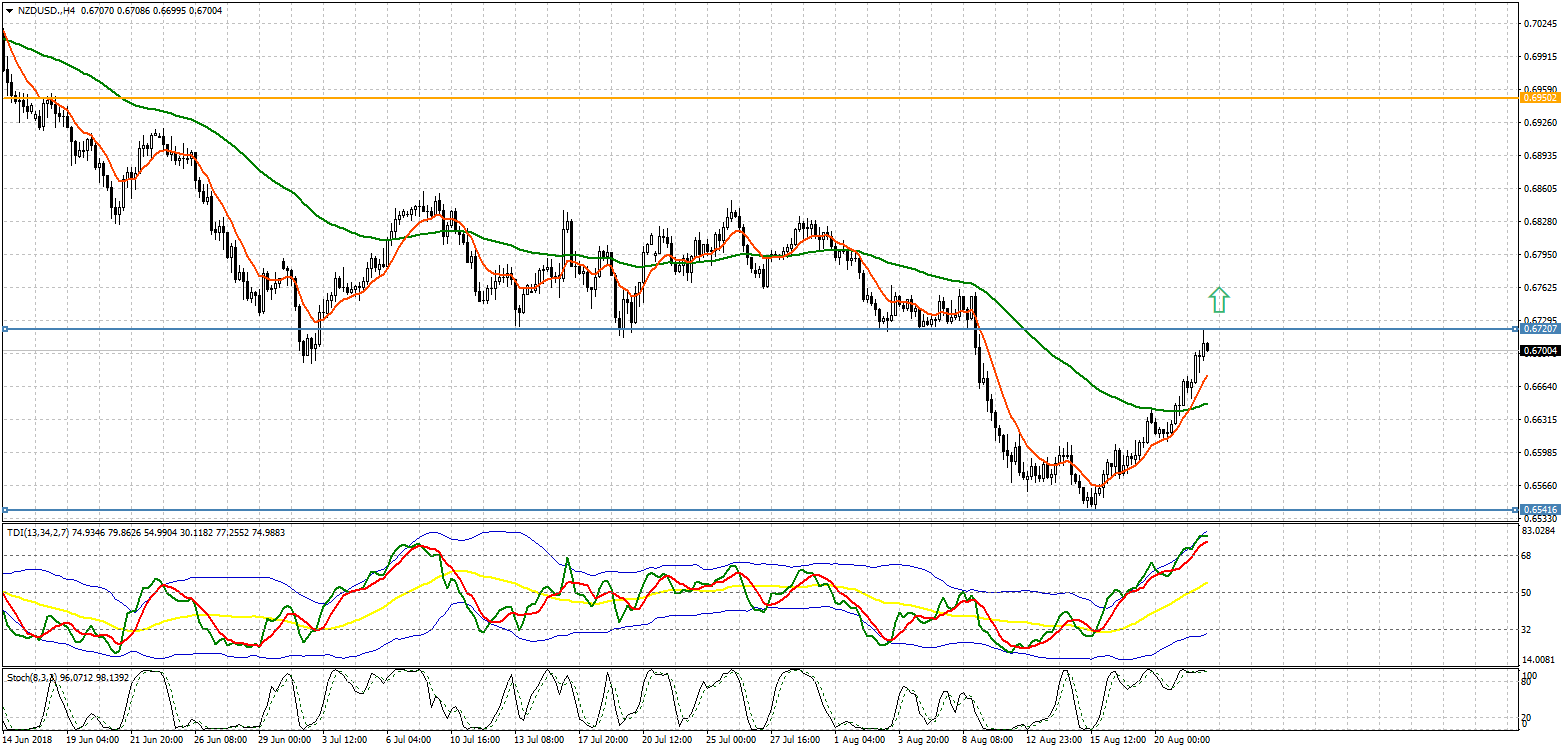Image resolution: width=1561 pixels, height=751 pixels.
Task: Click the 25 Jul 00:00 time label
Action: click(x=731, y=741)
